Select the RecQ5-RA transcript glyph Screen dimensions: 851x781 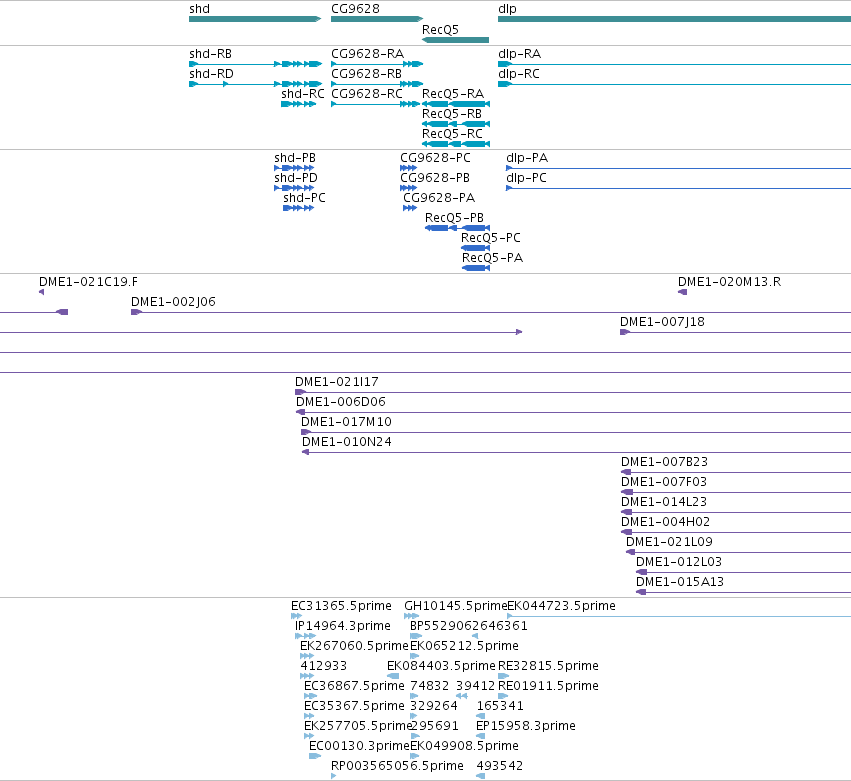click(456, 104)
